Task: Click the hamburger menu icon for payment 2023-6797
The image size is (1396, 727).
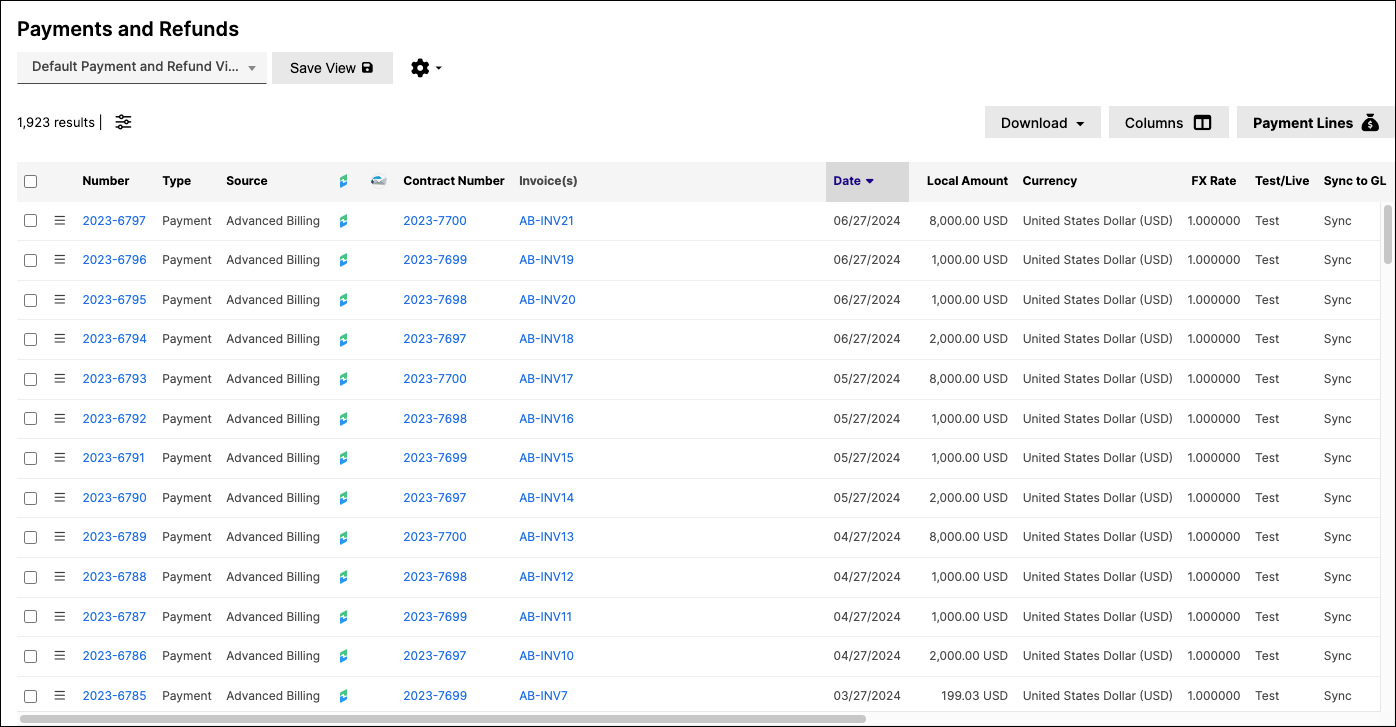Action: click(x=59, y=220)
